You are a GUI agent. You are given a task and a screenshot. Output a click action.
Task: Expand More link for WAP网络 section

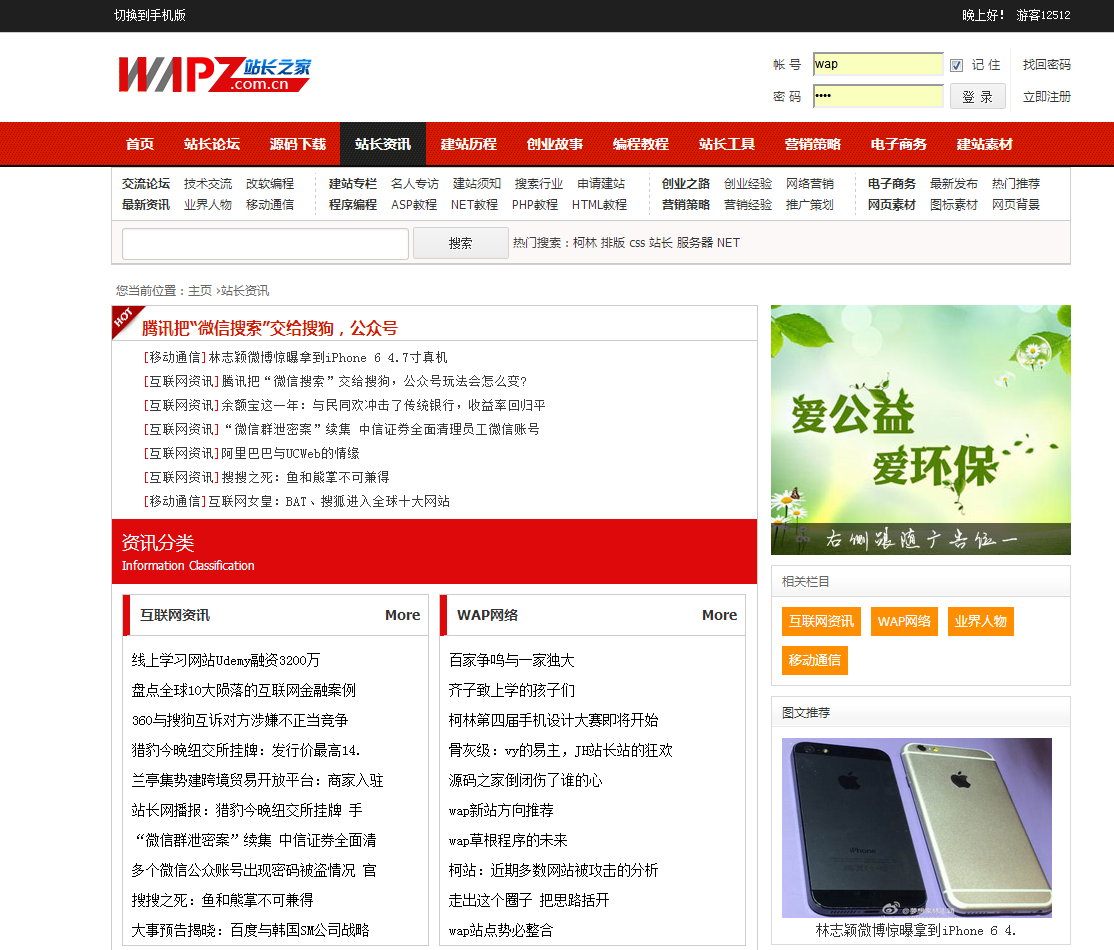click(719, 615)
